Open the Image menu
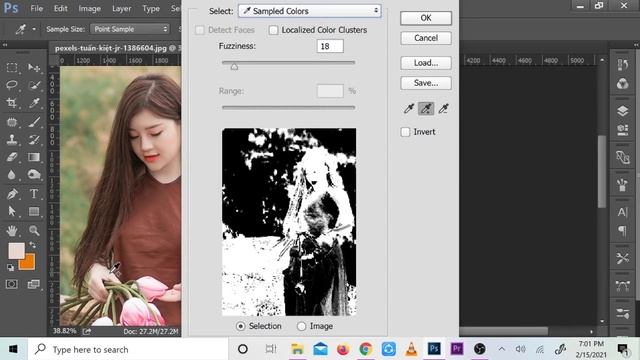This screenshot has width=640, height=360. [x=89, y=8]
